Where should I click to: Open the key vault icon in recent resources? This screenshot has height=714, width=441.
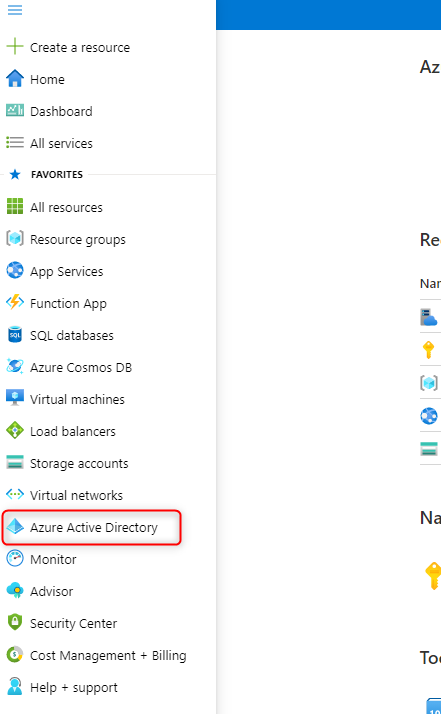point(428,350)
